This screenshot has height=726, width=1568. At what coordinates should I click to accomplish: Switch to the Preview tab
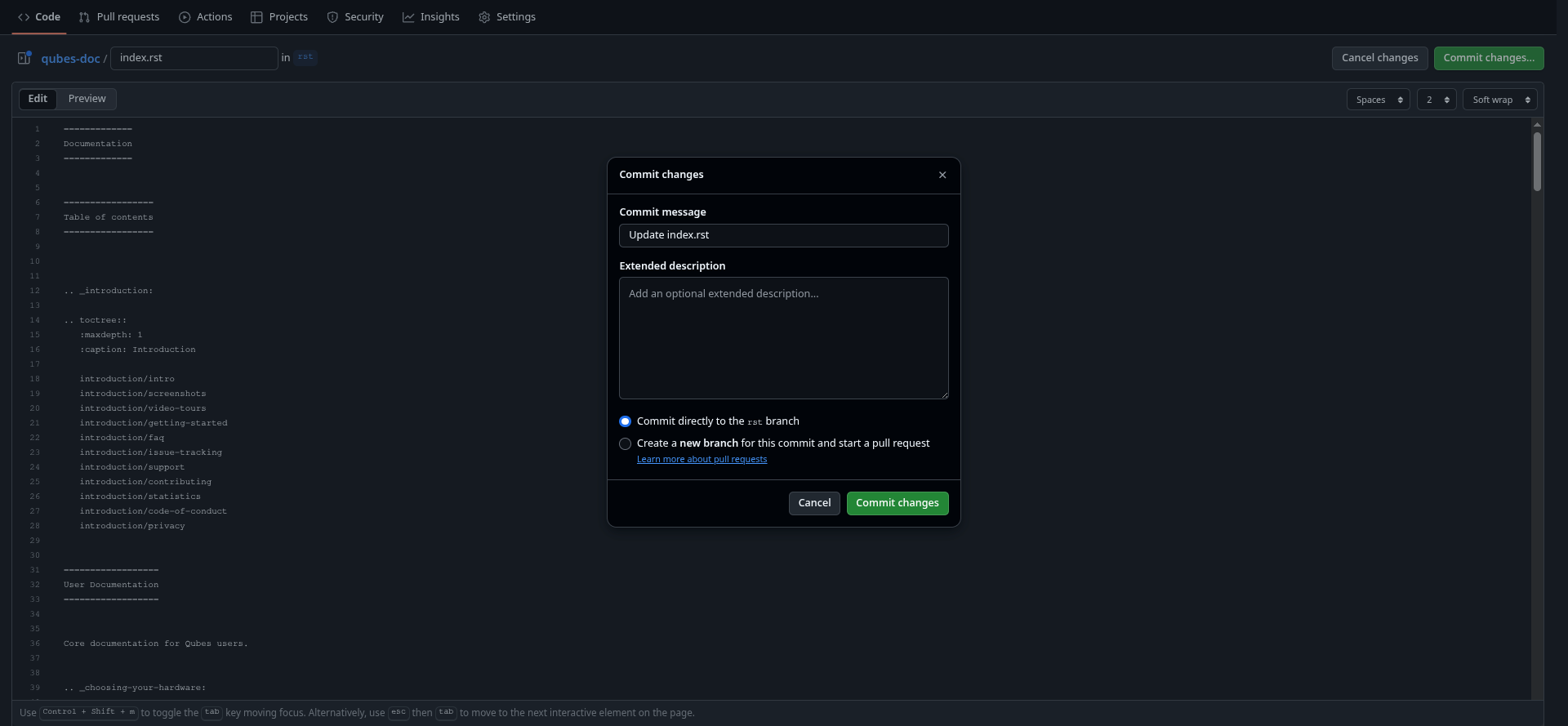[87, 99]
